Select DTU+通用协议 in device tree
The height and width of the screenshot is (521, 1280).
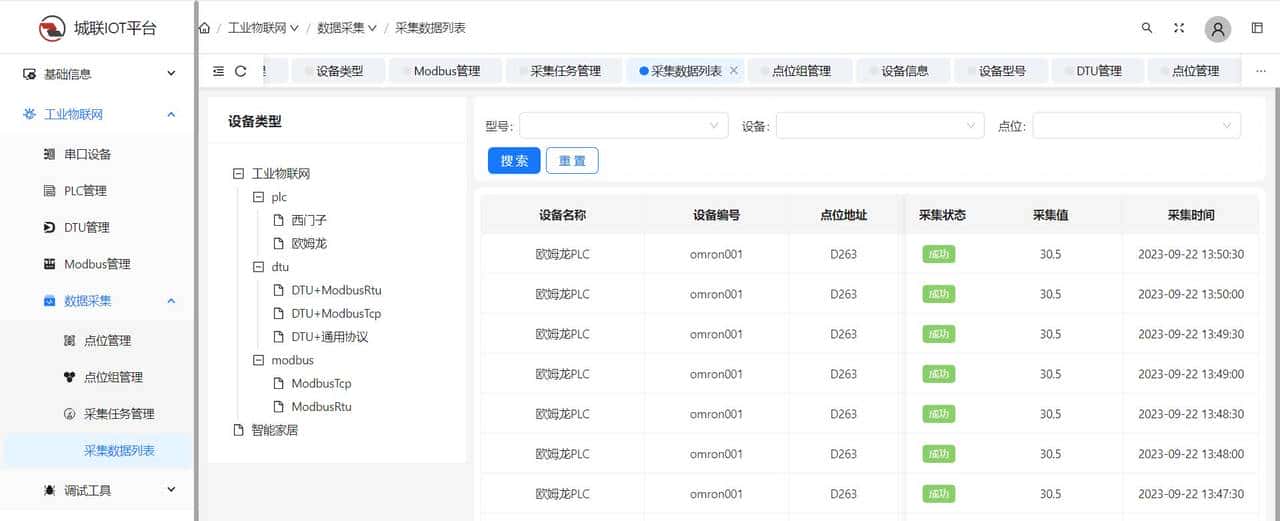330,337
